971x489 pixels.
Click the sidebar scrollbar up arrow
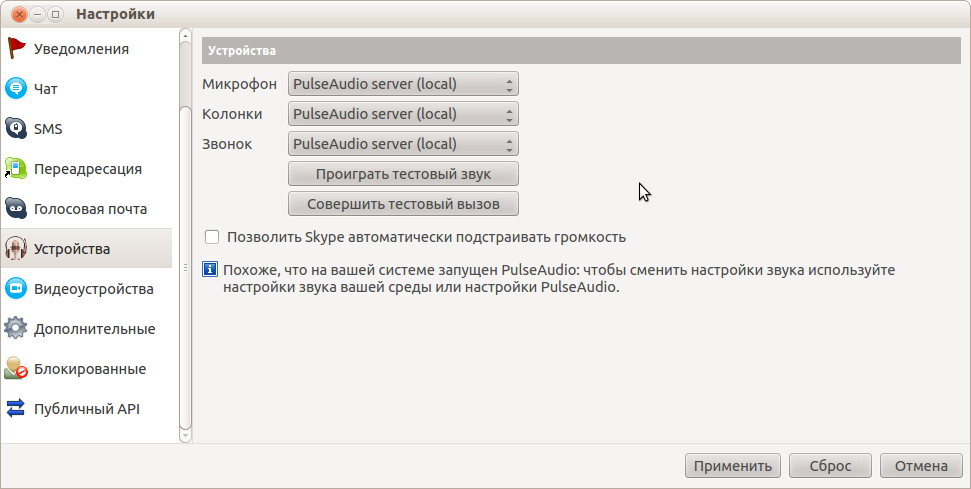click(185, 36)
